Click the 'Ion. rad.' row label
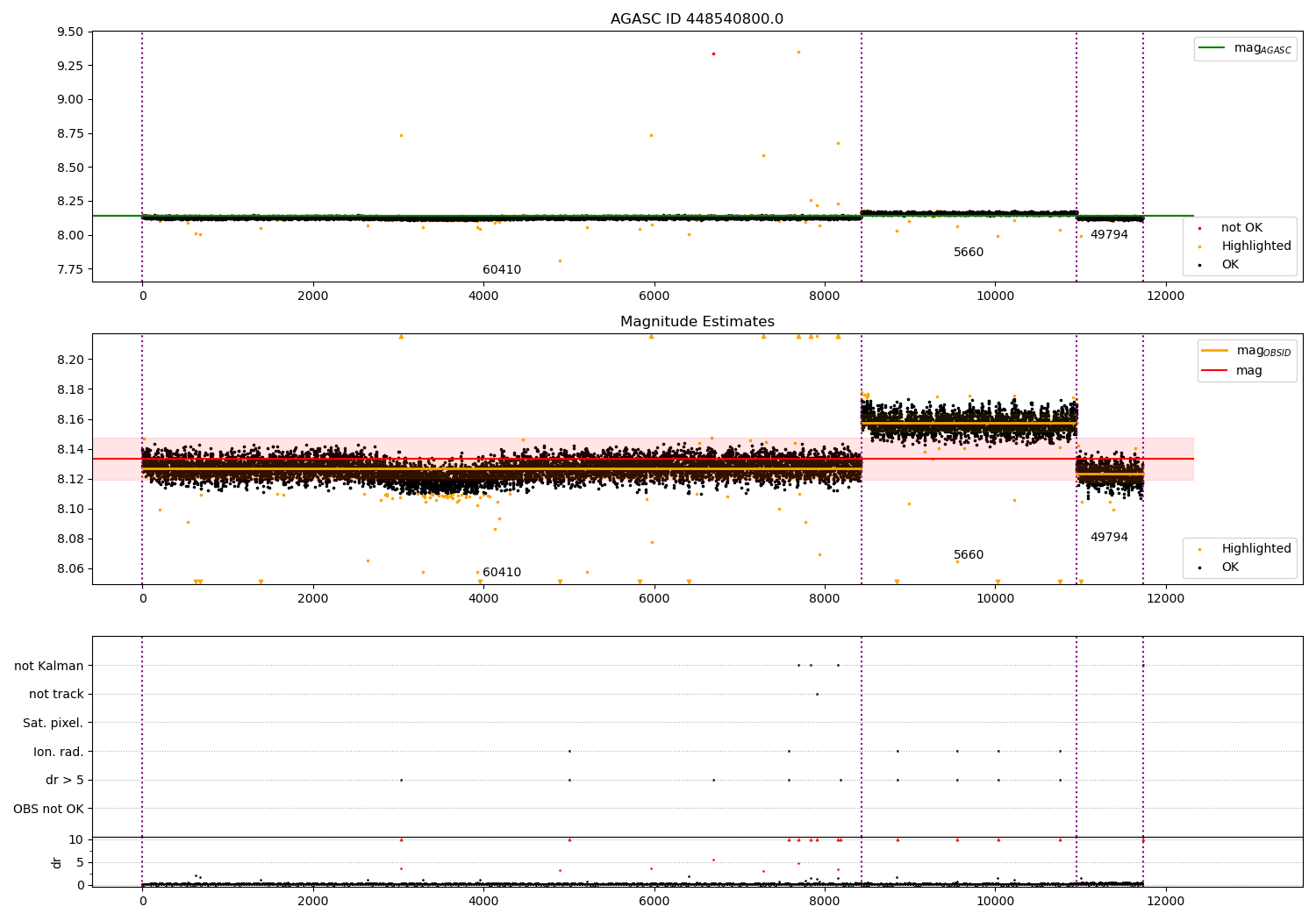Image resolution: width=1316 pixels, height=921 pixels. 59,752
